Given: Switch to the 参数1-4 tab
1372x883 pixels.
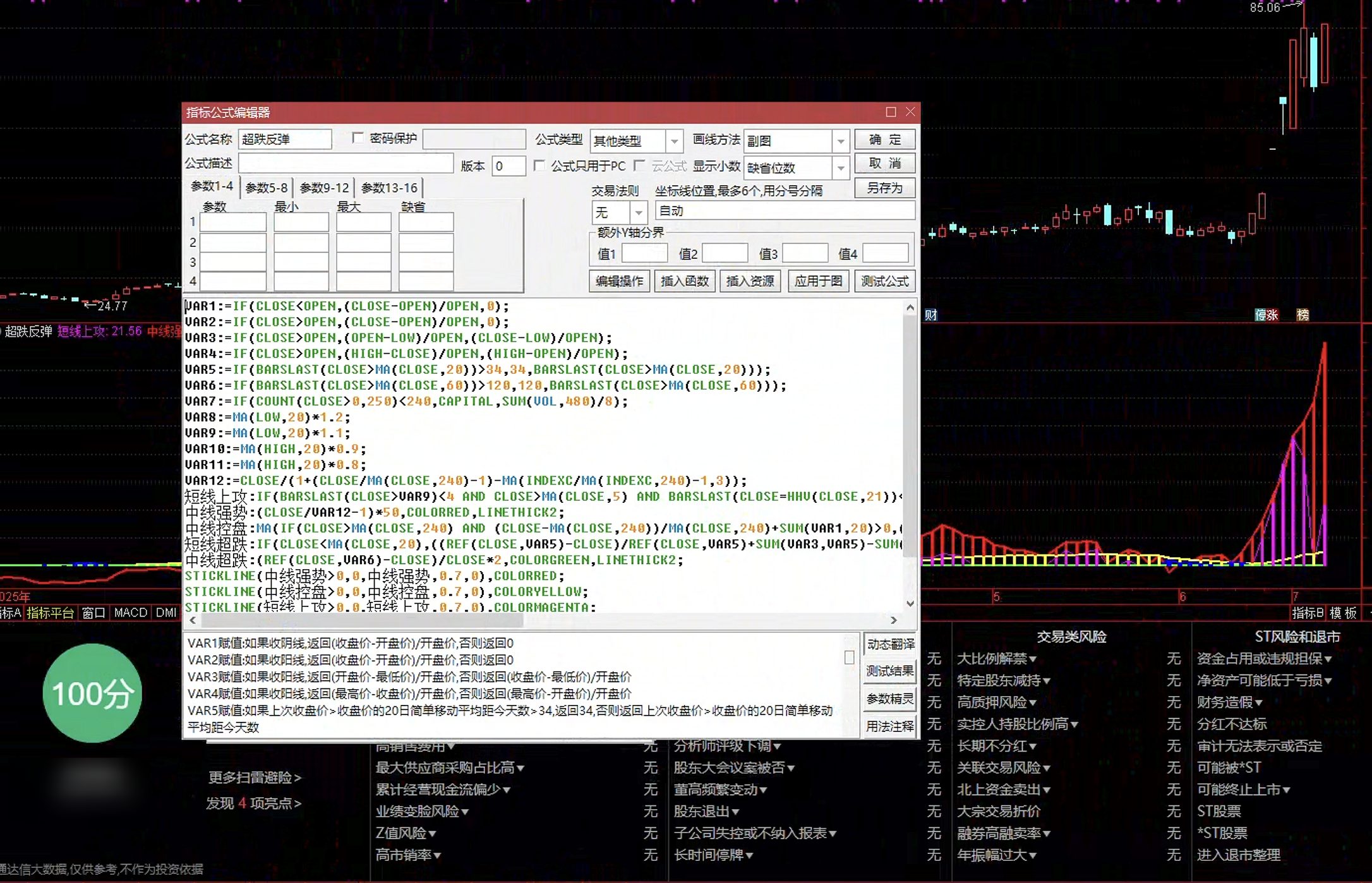Looking at the screenshot, I should tap(212, 187).
